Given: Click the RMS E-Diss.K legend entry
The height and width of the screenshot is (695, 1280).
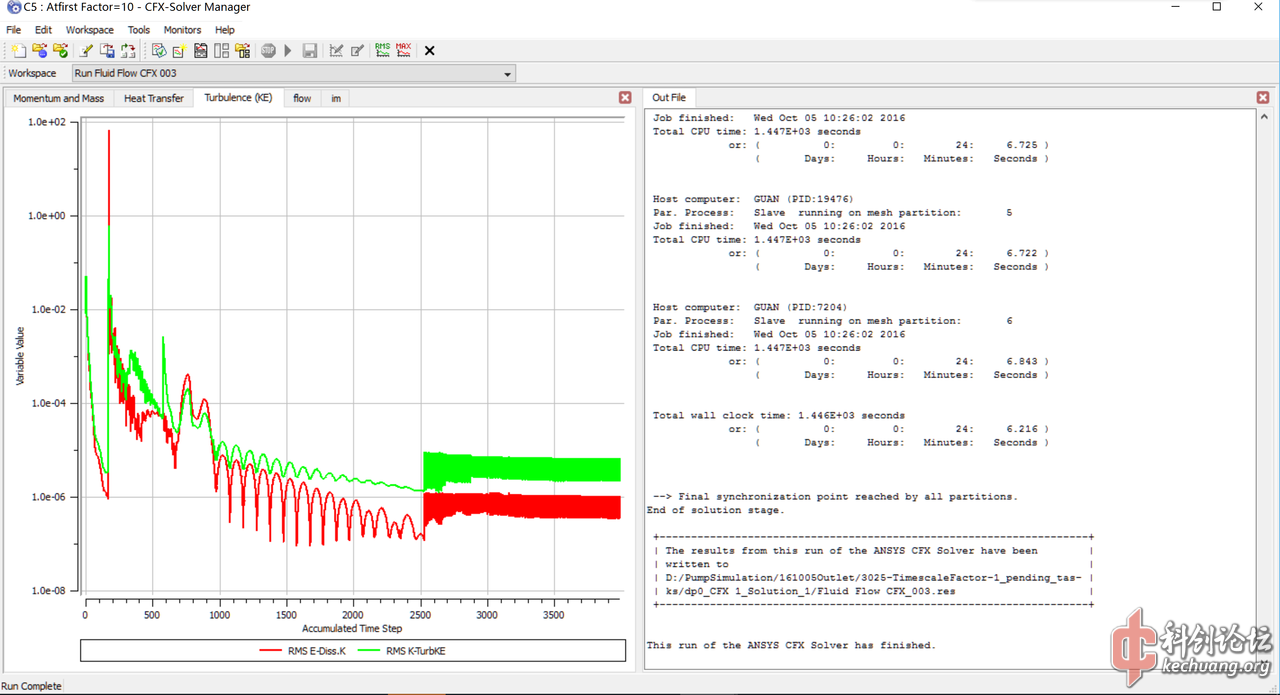Looking at the screenshot, I should [302, 651].
